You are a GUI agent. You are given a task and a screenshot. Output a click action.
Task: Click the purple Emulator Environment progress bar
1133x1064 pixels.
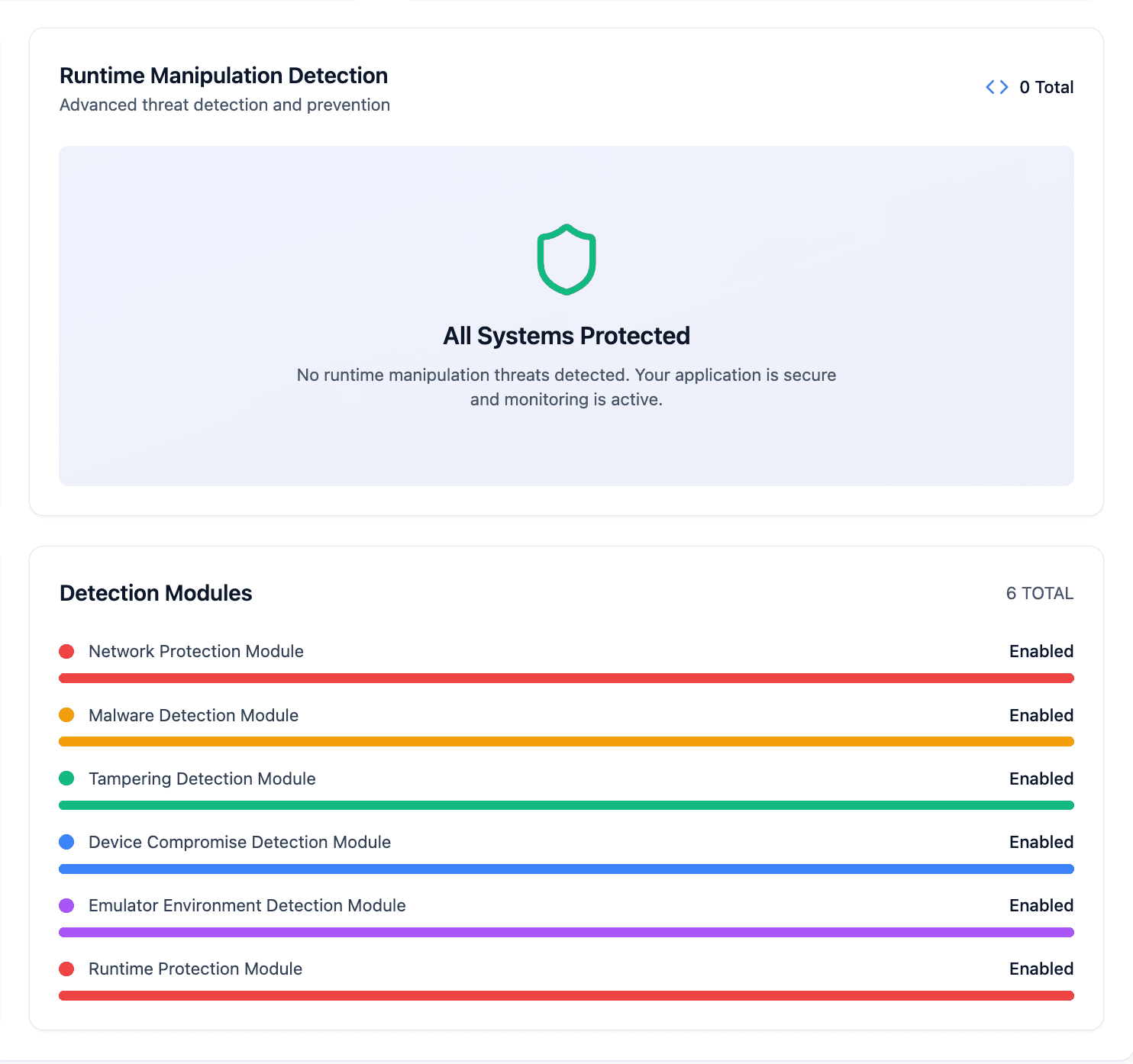click(566, 932)
